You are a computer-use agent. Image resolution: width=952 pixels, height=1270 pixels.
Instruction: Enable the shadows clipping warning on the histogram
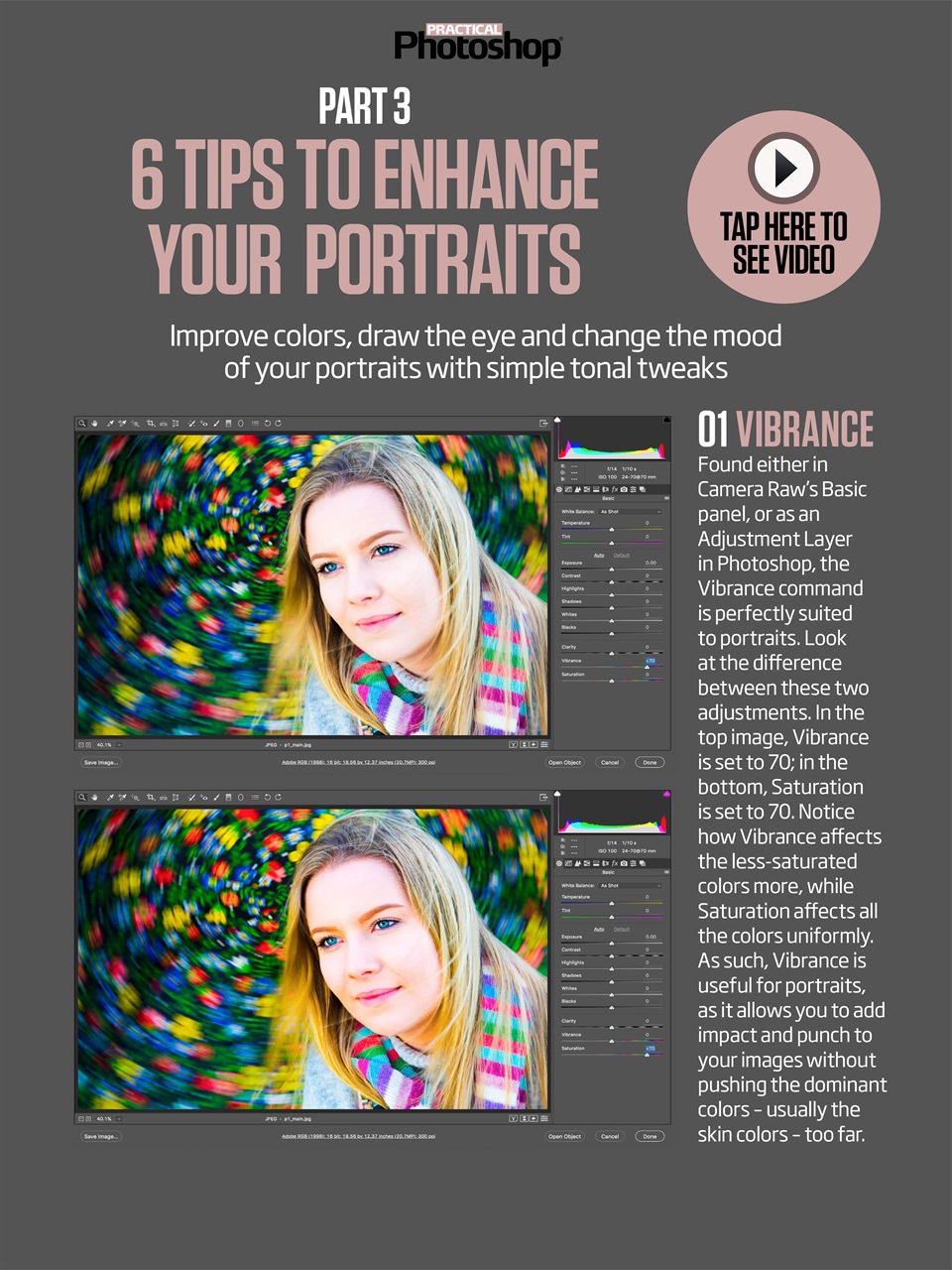(559, 419)
